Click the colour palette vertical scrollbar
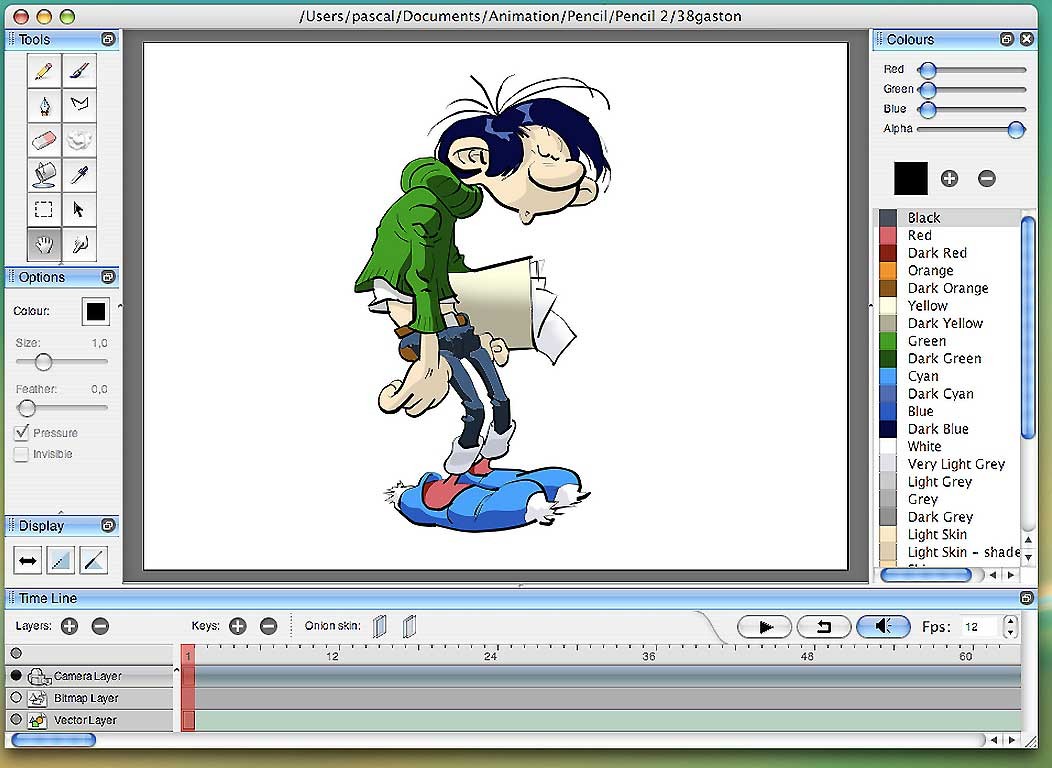 tap(1027, 327)
